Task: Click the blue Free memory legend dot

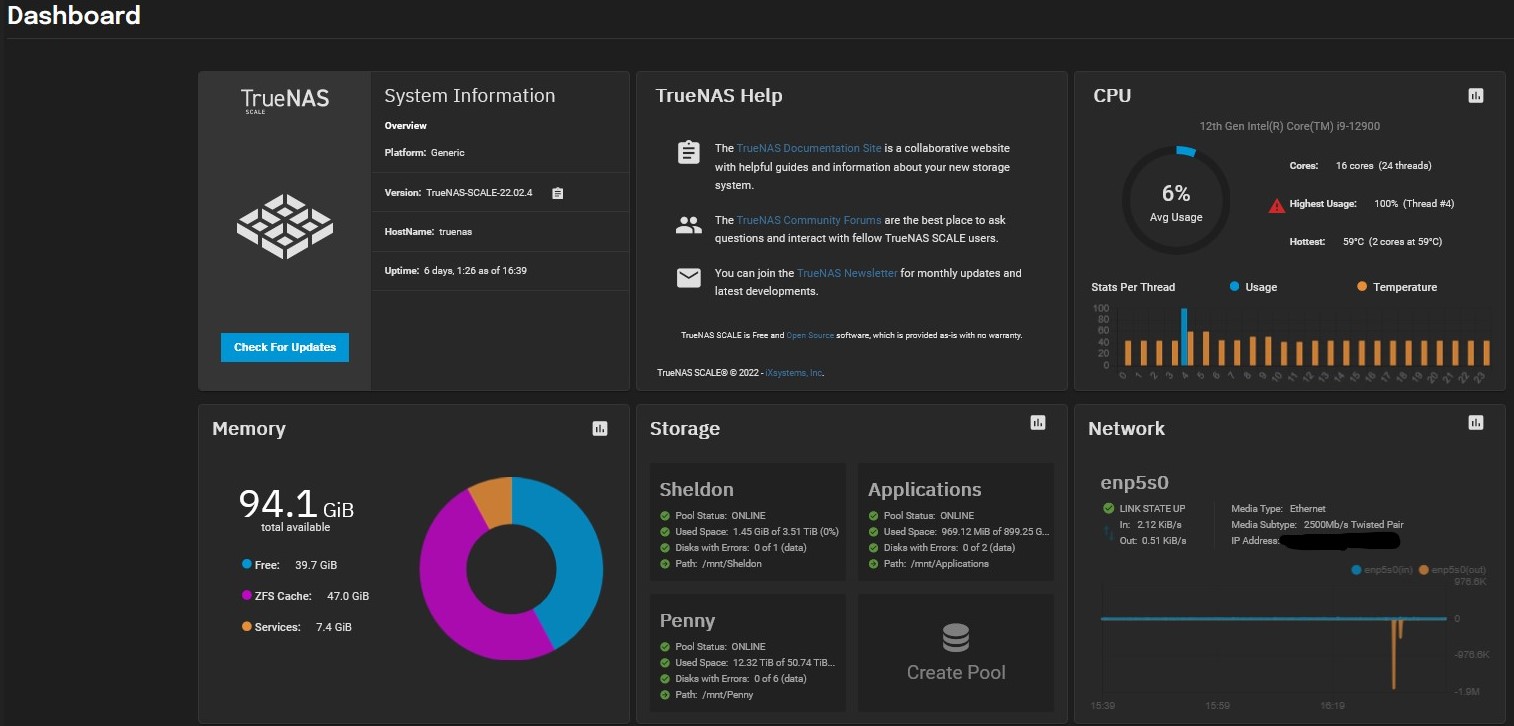Action: (247, 564)
